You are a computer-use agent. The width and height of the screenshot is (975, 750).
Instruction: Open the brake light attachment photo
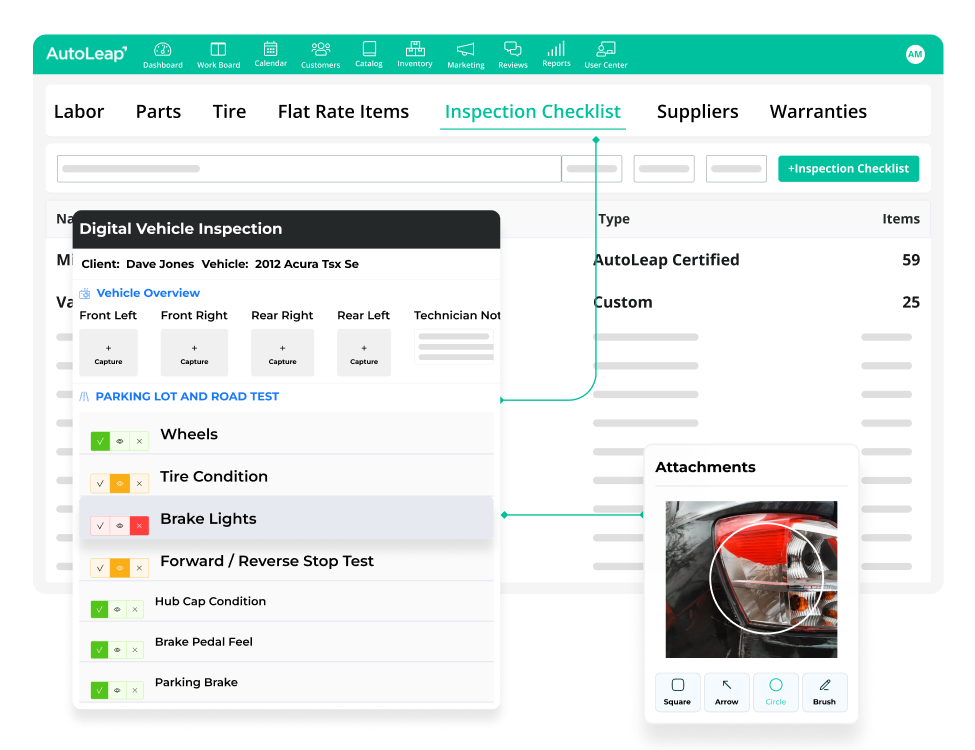(x=751, y=579)
